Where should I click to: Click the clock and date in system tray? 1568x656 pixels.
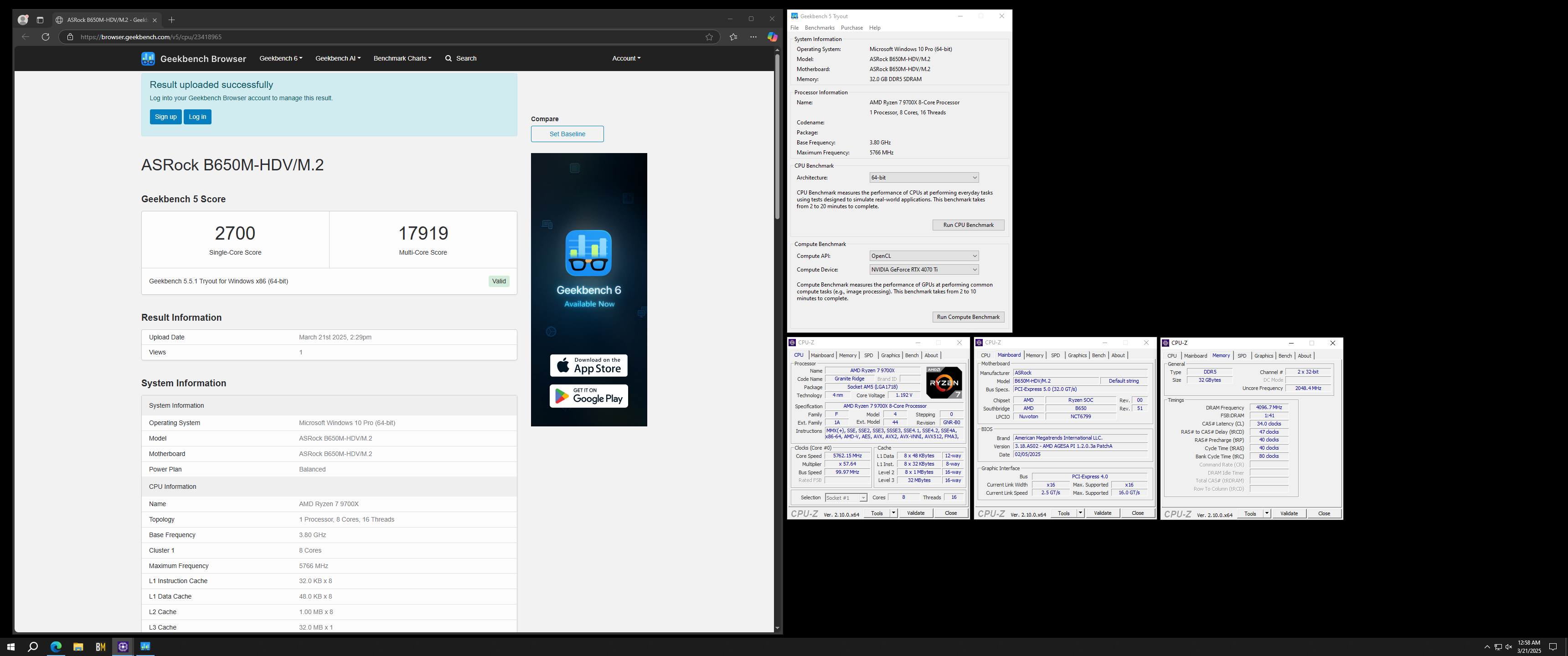tap(1528, 647)
